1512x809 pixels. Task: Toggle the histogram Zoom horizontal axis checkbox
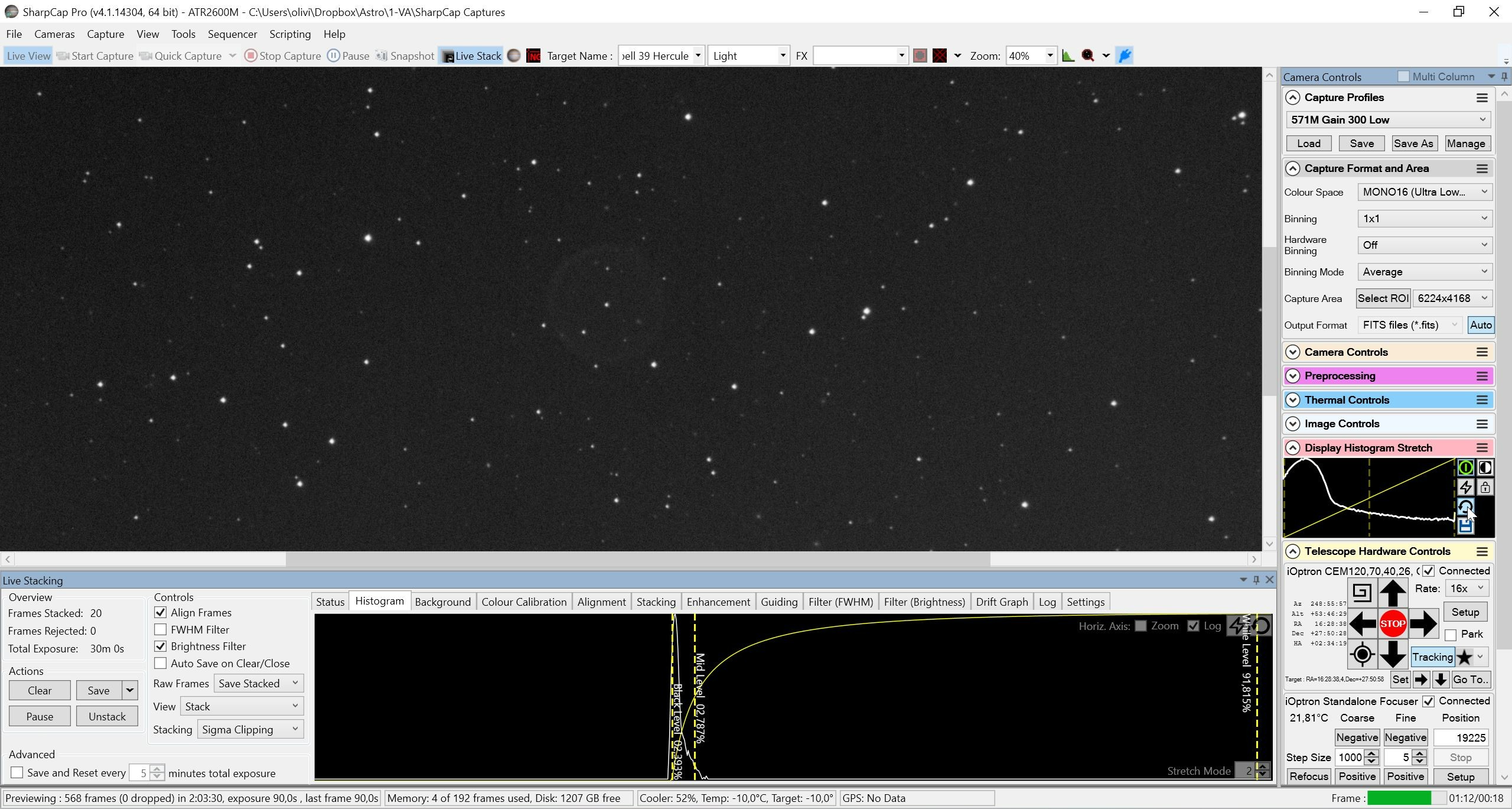click(x=1140, y=626)
